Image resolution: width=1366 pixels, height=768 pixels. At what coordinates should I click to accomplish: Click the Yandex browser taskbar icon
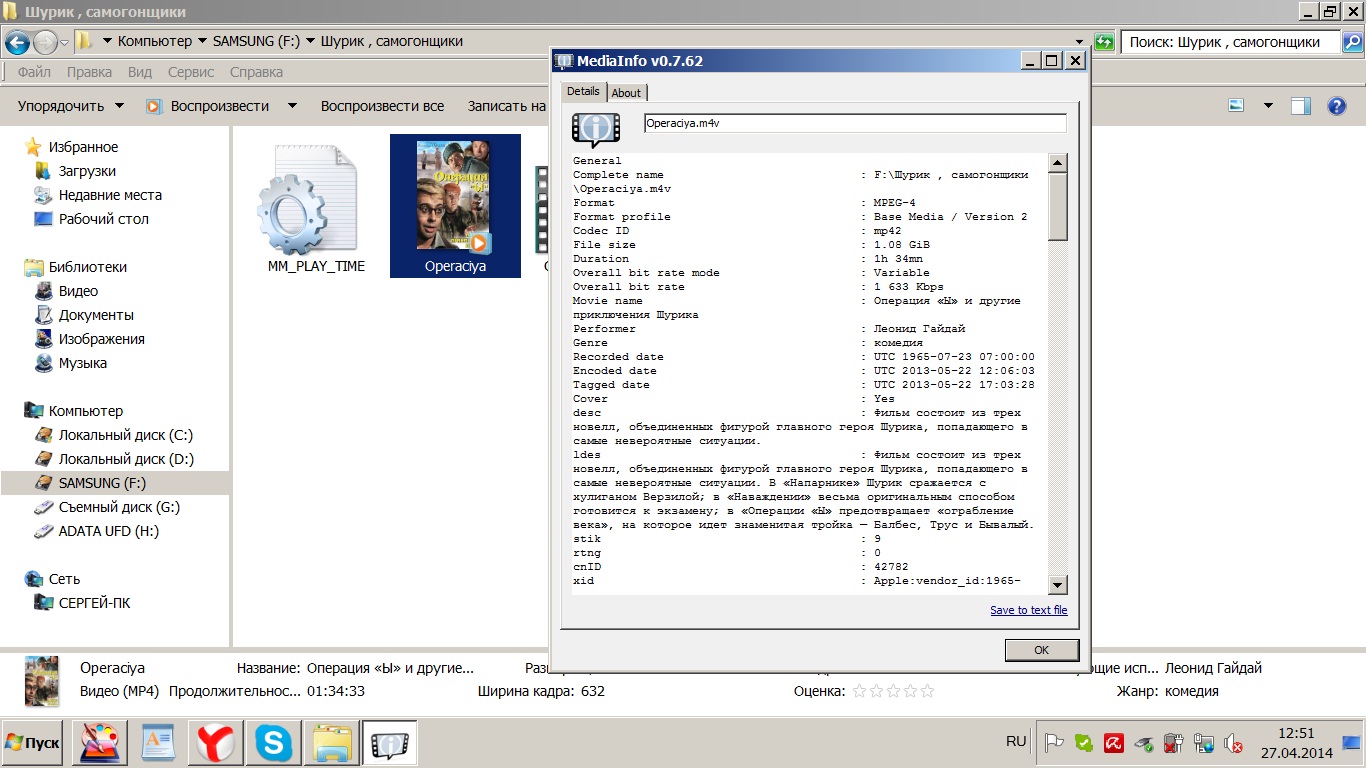pyautogui.click(x=215, y=743)
